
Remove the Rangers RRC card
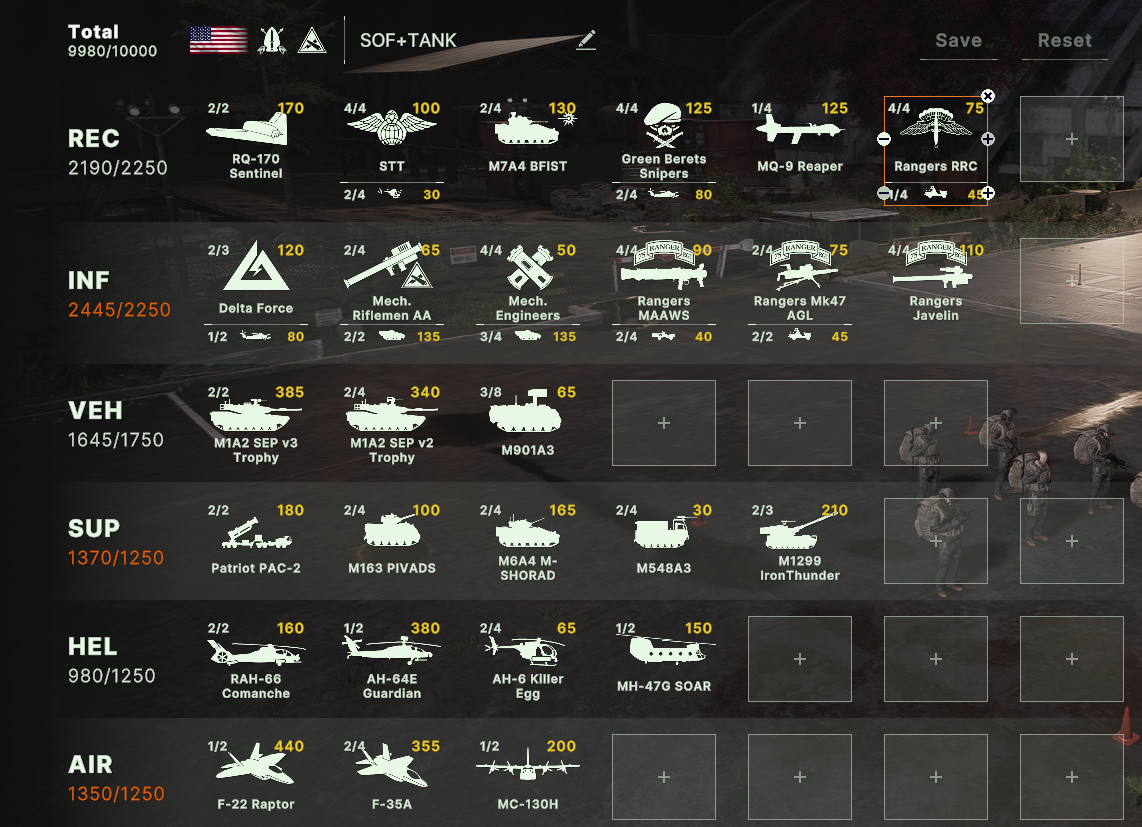[x=988, y=96]
